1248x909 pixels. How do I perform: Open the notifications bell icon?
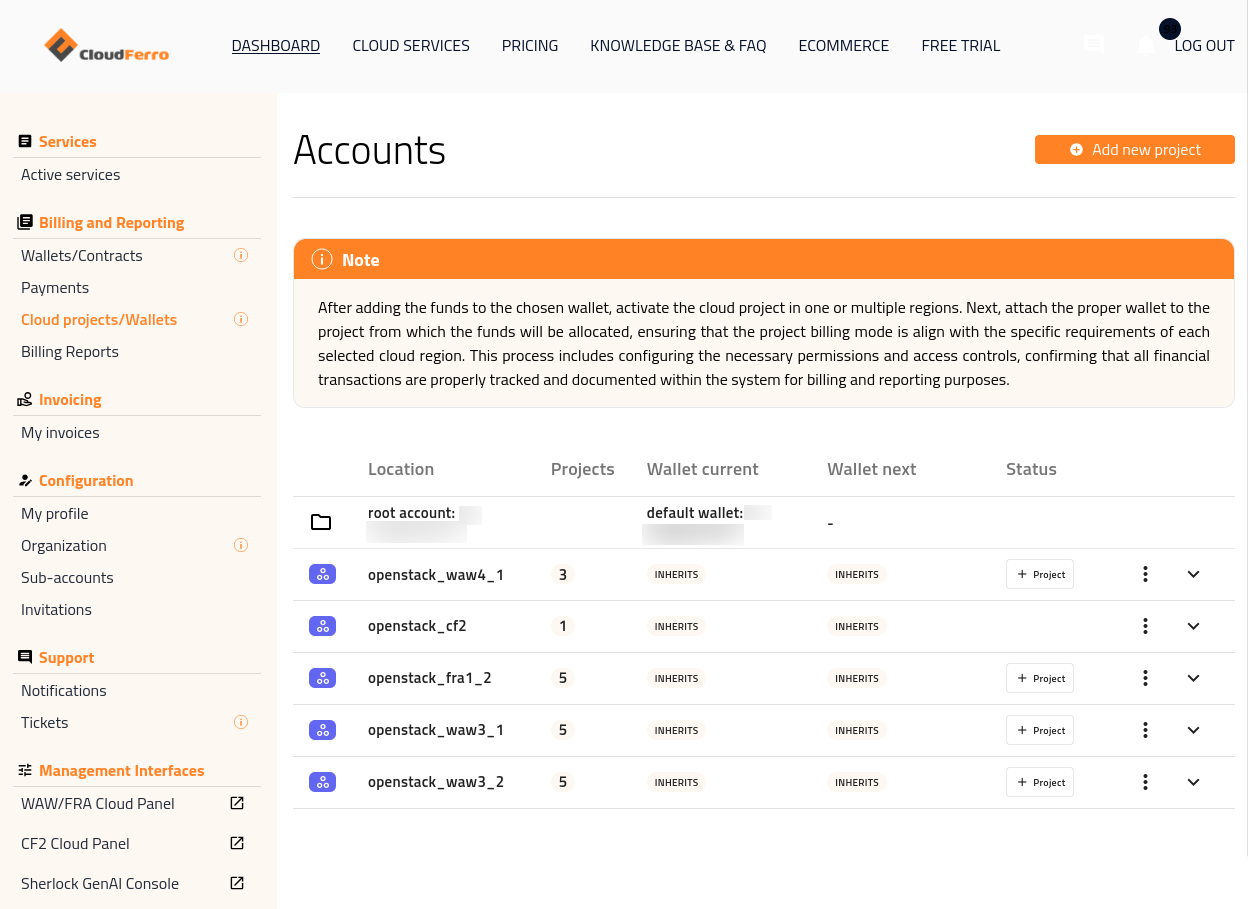click(1146, 46)
